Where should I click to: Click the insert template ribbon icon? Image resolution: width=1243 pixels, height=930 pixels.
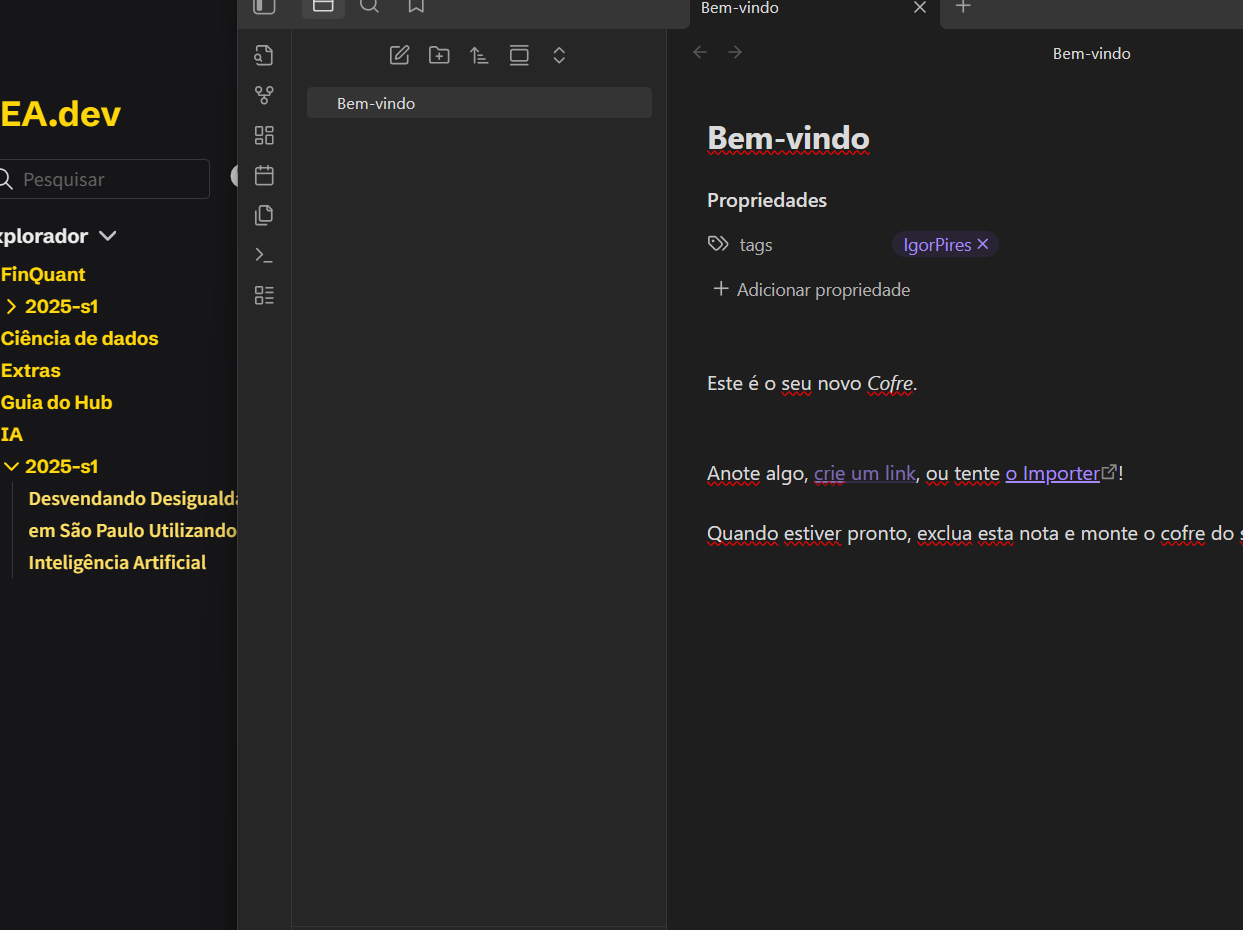pyautogui.click(x=264, y=215)
